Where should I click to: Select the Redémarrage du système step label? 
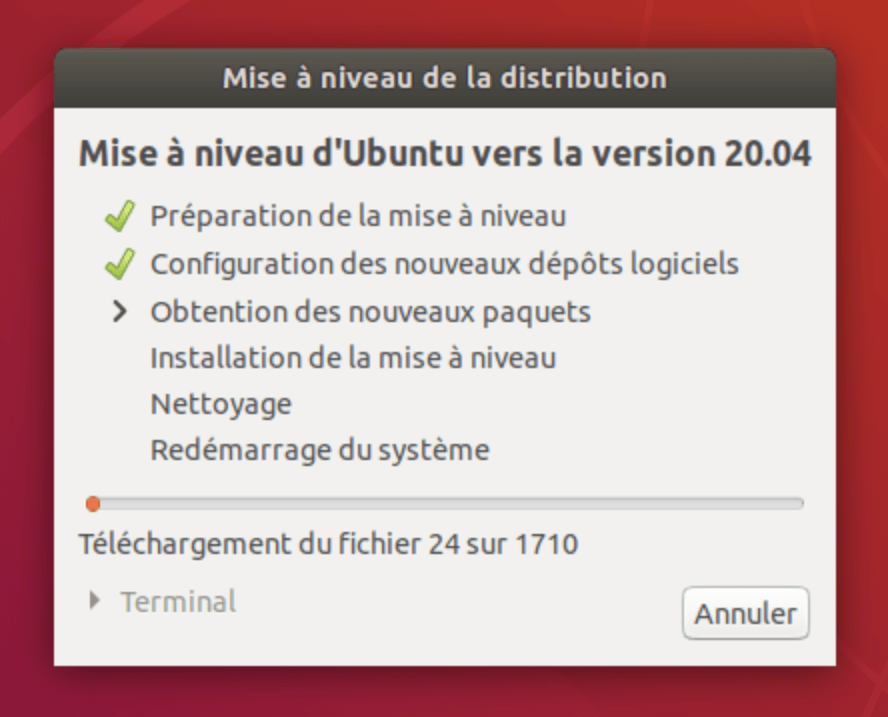(x=320, y=451)
